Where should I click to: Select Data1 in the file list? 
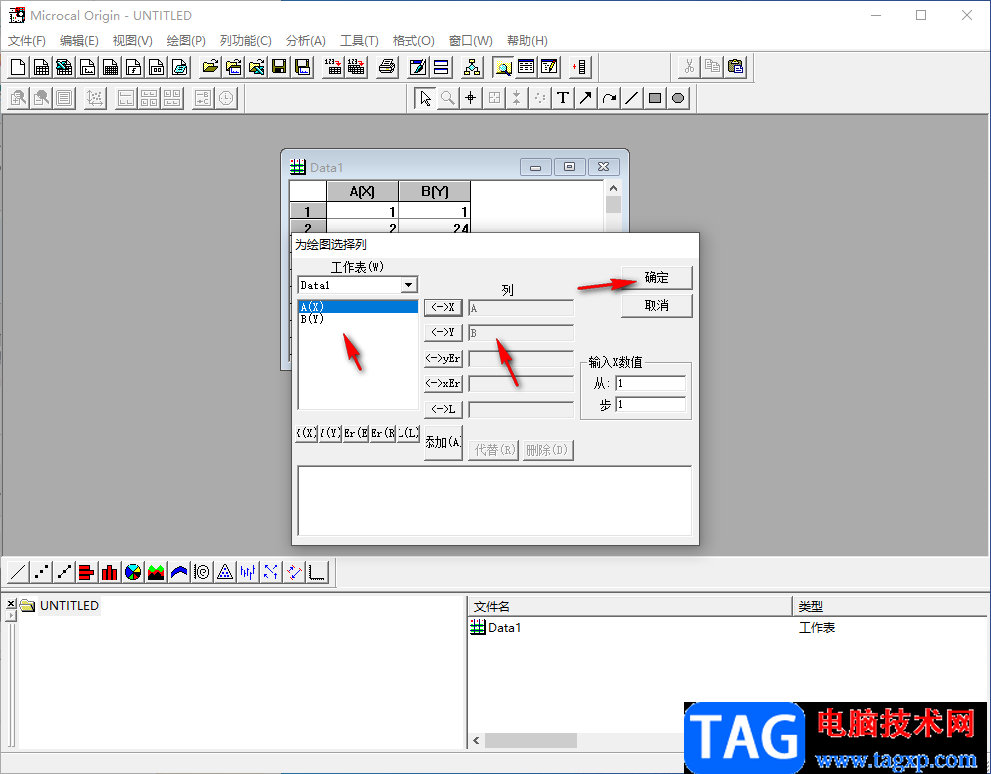click(x=497, y=627)
